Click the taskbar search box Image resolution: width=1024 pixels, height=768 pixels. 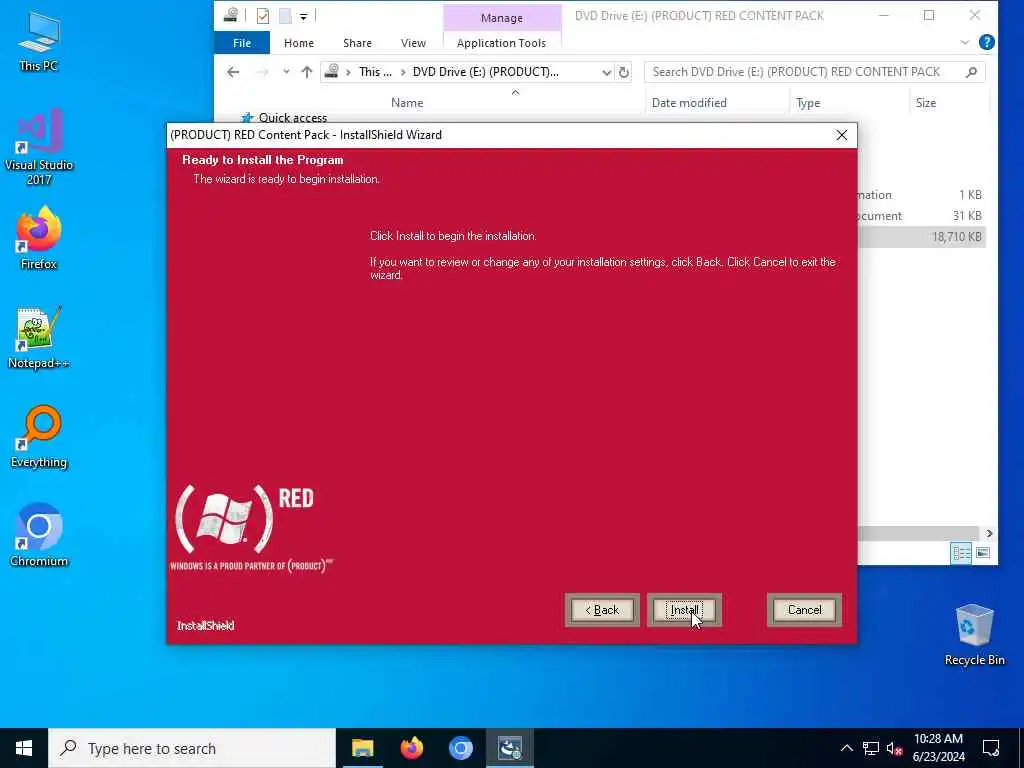click(x=192, y=748)
